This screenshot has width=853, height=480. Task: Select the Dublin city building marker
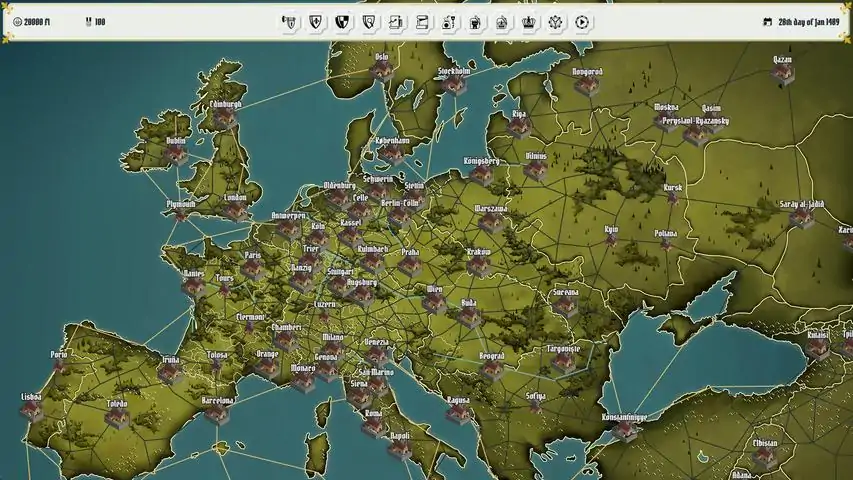pos(176,155)
